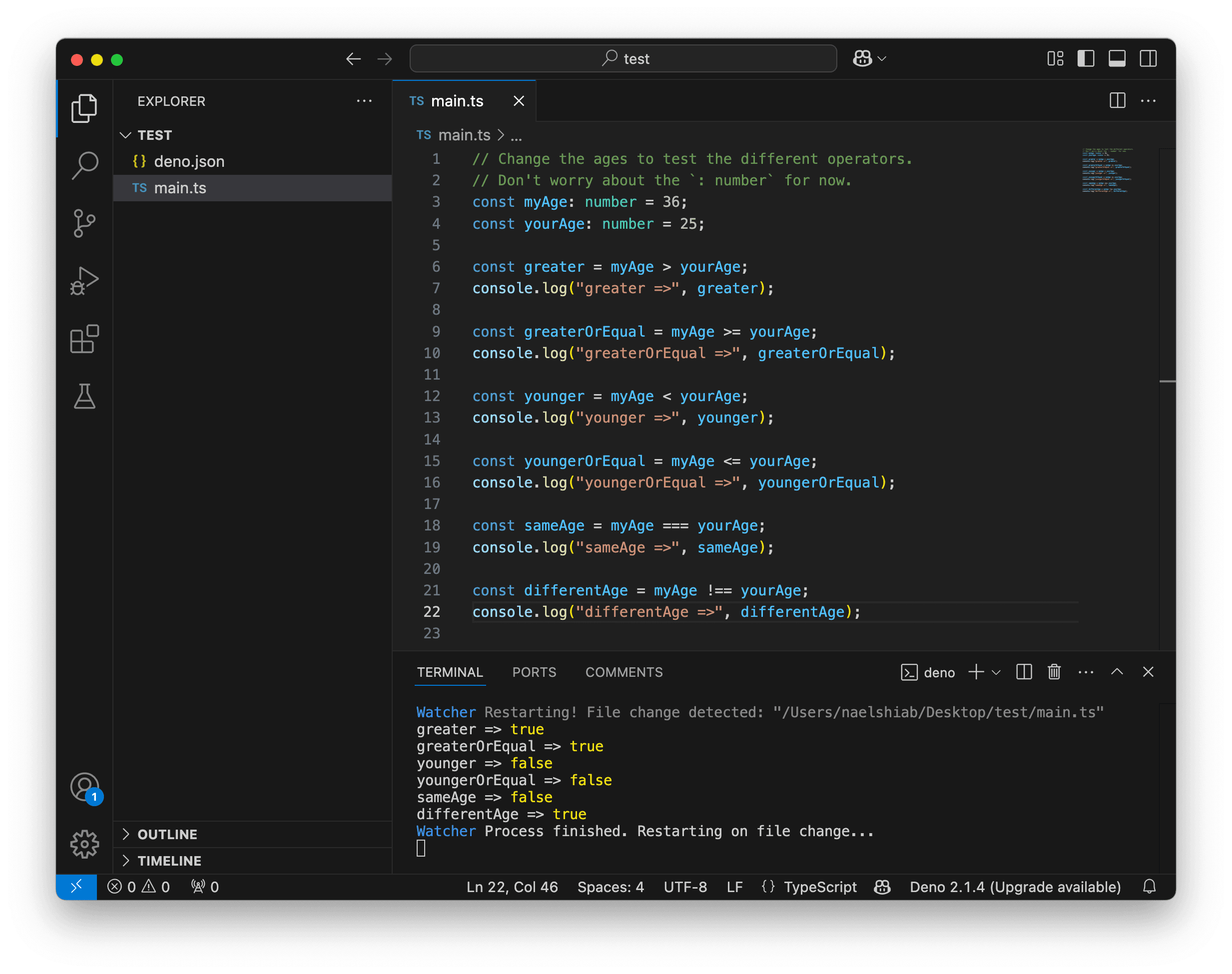Switch to the PORTS panel tab
1232x974 pixels.
[534, 672]
